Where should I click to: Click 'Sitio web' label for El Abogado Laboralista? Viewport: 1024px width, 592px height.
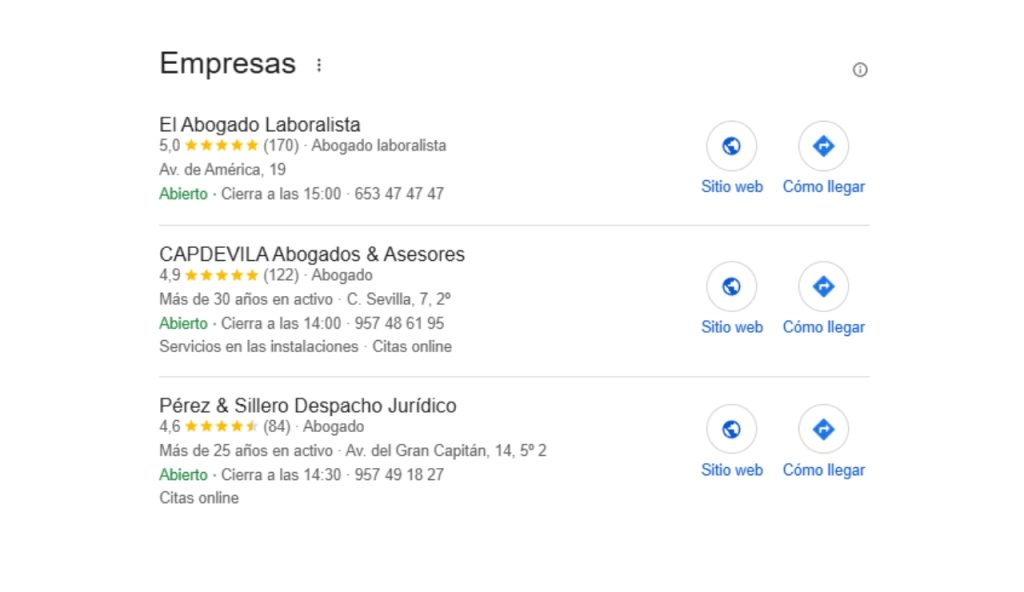[x=732, y=187]
